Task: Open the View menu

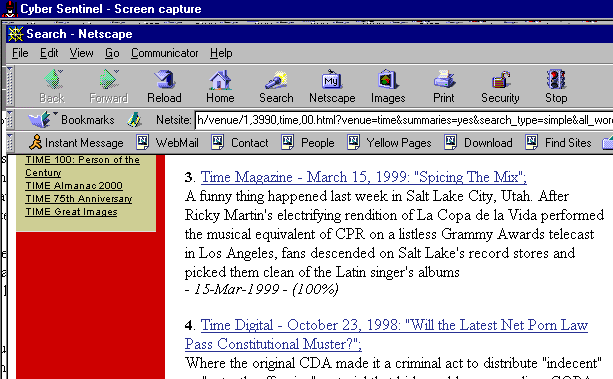Action: [81, 53]
